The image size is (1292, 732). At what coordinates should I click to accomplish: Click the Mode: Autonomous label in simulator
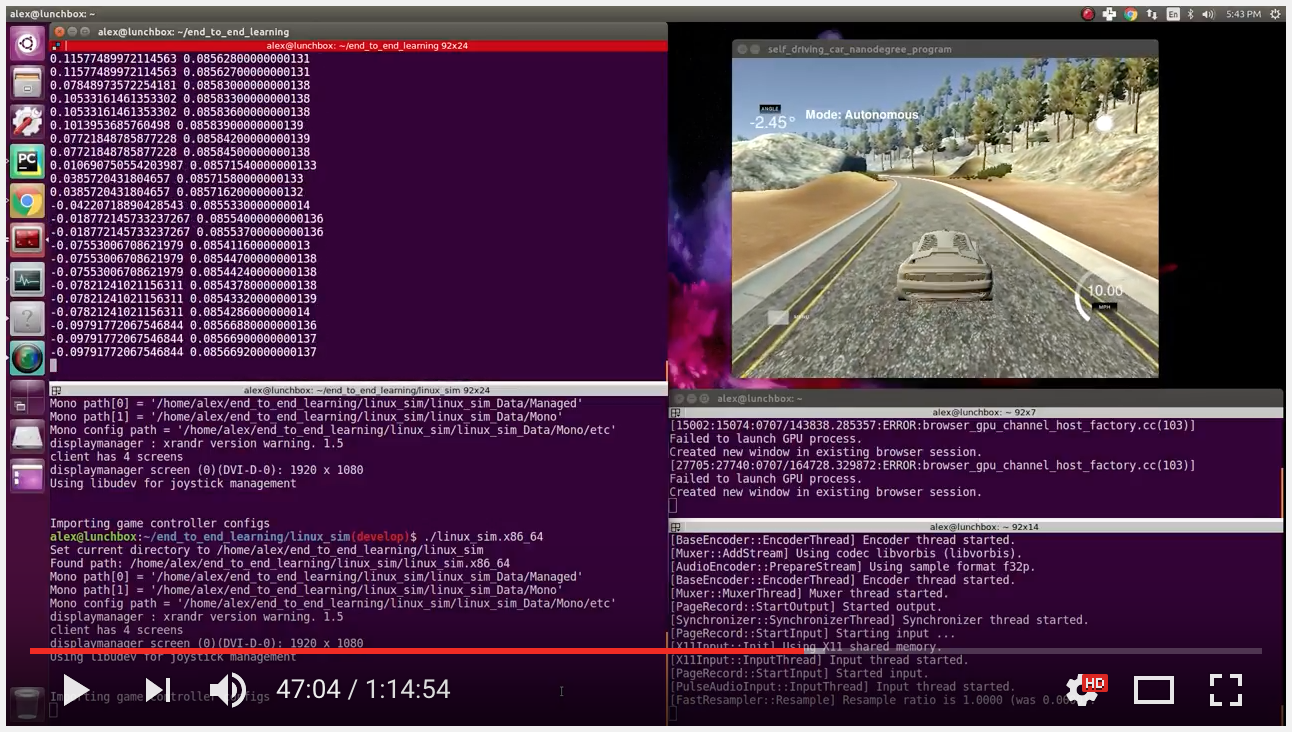(x=861, y=114)
